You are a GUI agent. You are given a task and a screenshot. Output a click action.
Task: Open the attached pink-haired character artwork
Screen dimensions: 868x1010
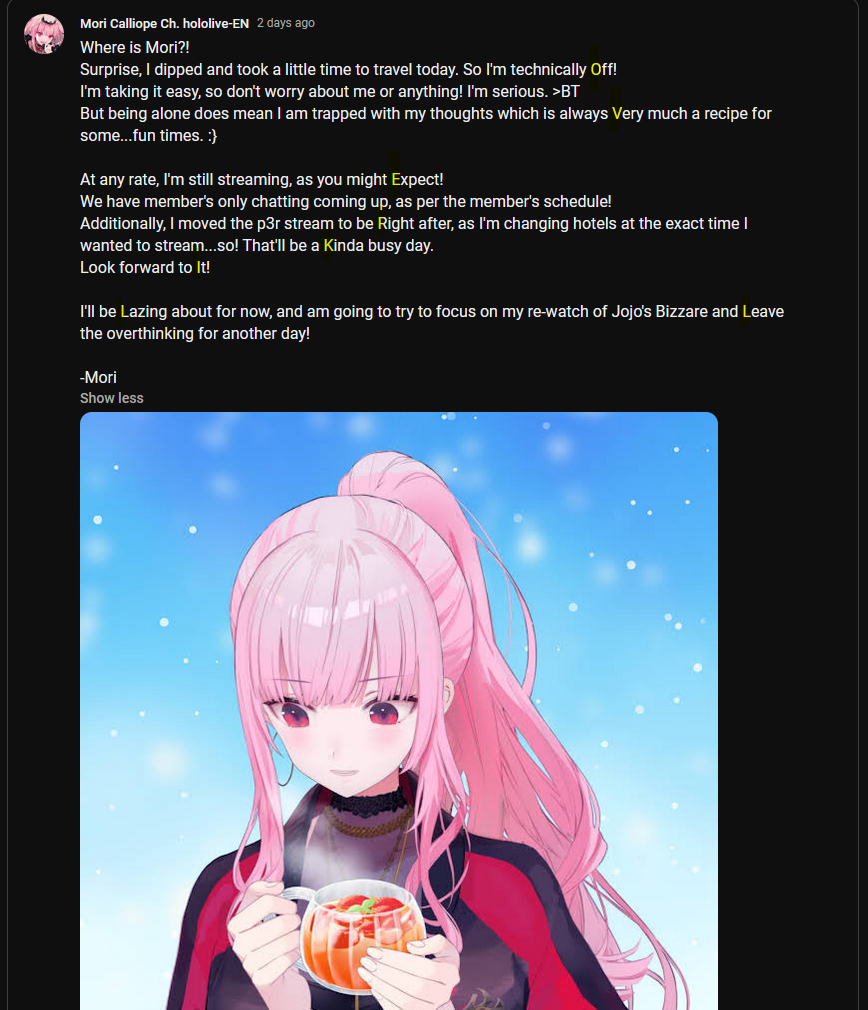[399, 710]
